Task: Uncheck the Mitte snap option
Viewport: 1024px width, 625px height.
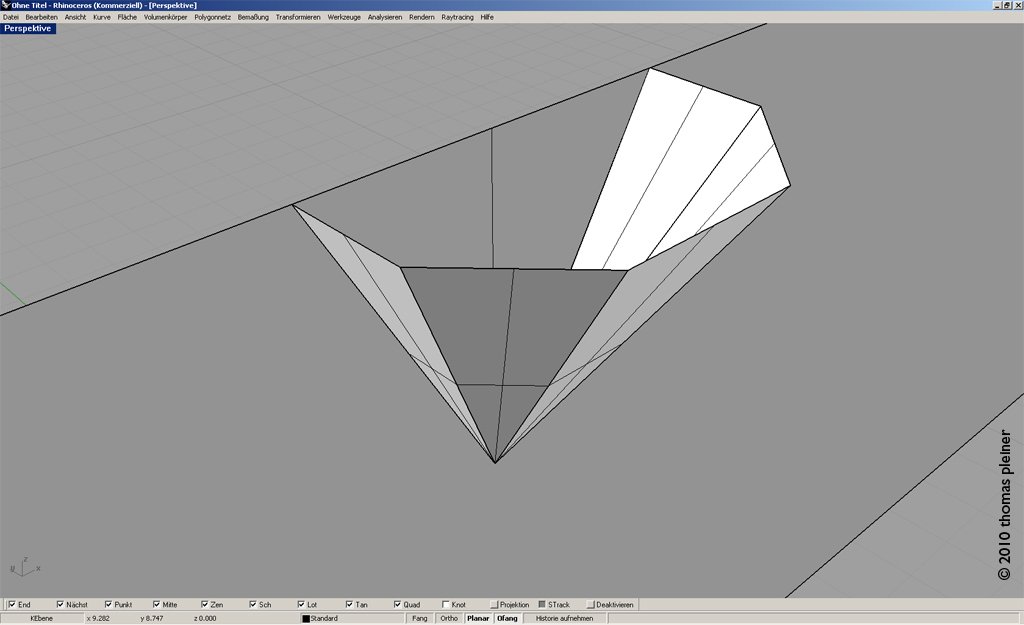Action: click(156, 605)
